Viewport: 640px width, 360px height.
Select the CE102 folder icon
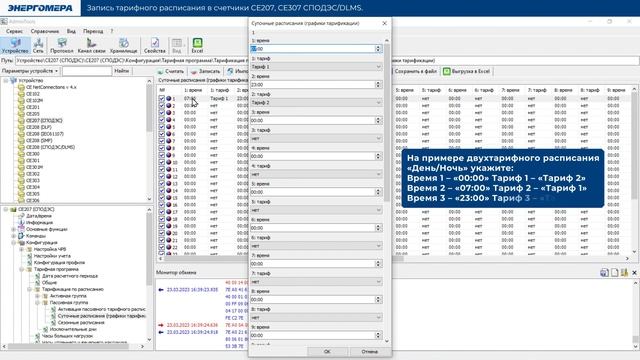(21, 93)
